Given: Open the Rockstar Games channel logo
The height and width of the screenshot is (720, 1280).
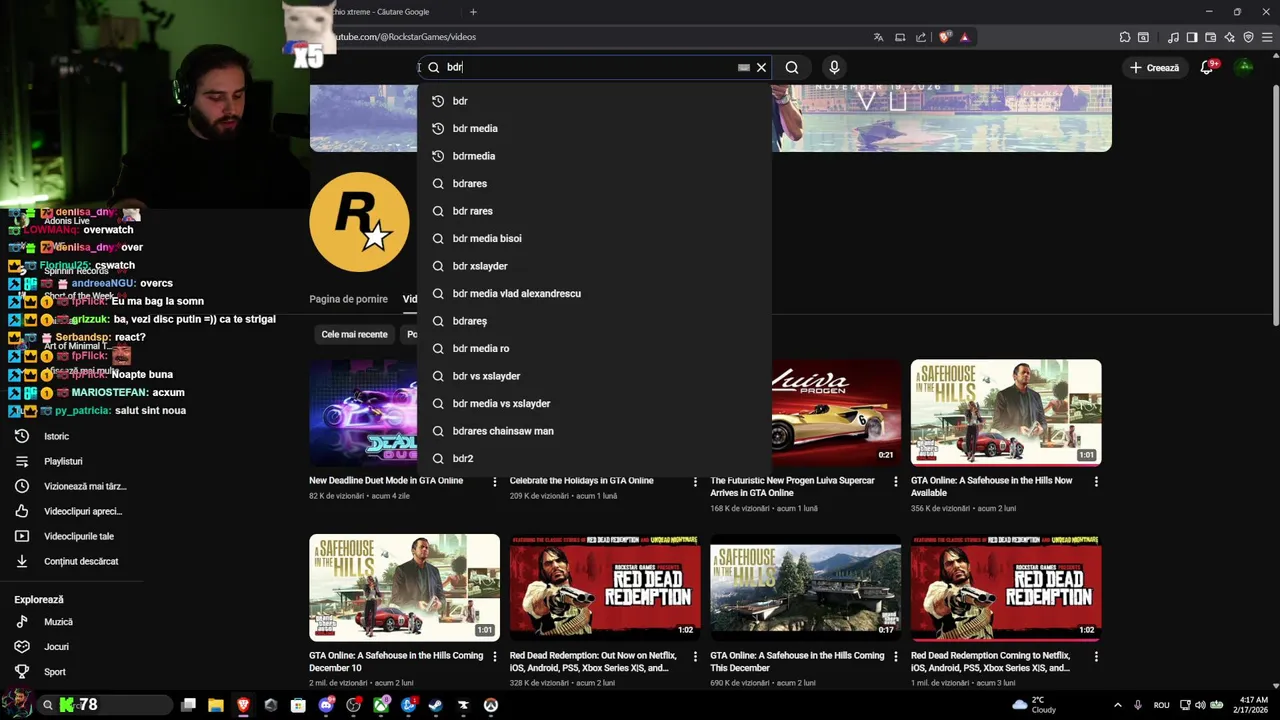Looking at the screenshot, I should coord(359,222).
